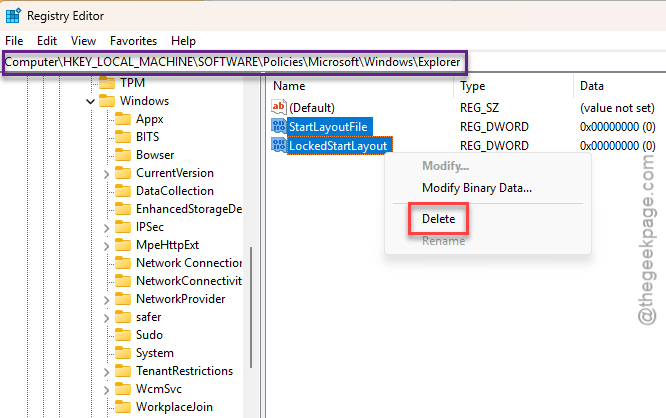This screenshot has width=666, height=418.
Task: Click the StartLayoutFile DWORD value icon
Action: click(279, 126)
